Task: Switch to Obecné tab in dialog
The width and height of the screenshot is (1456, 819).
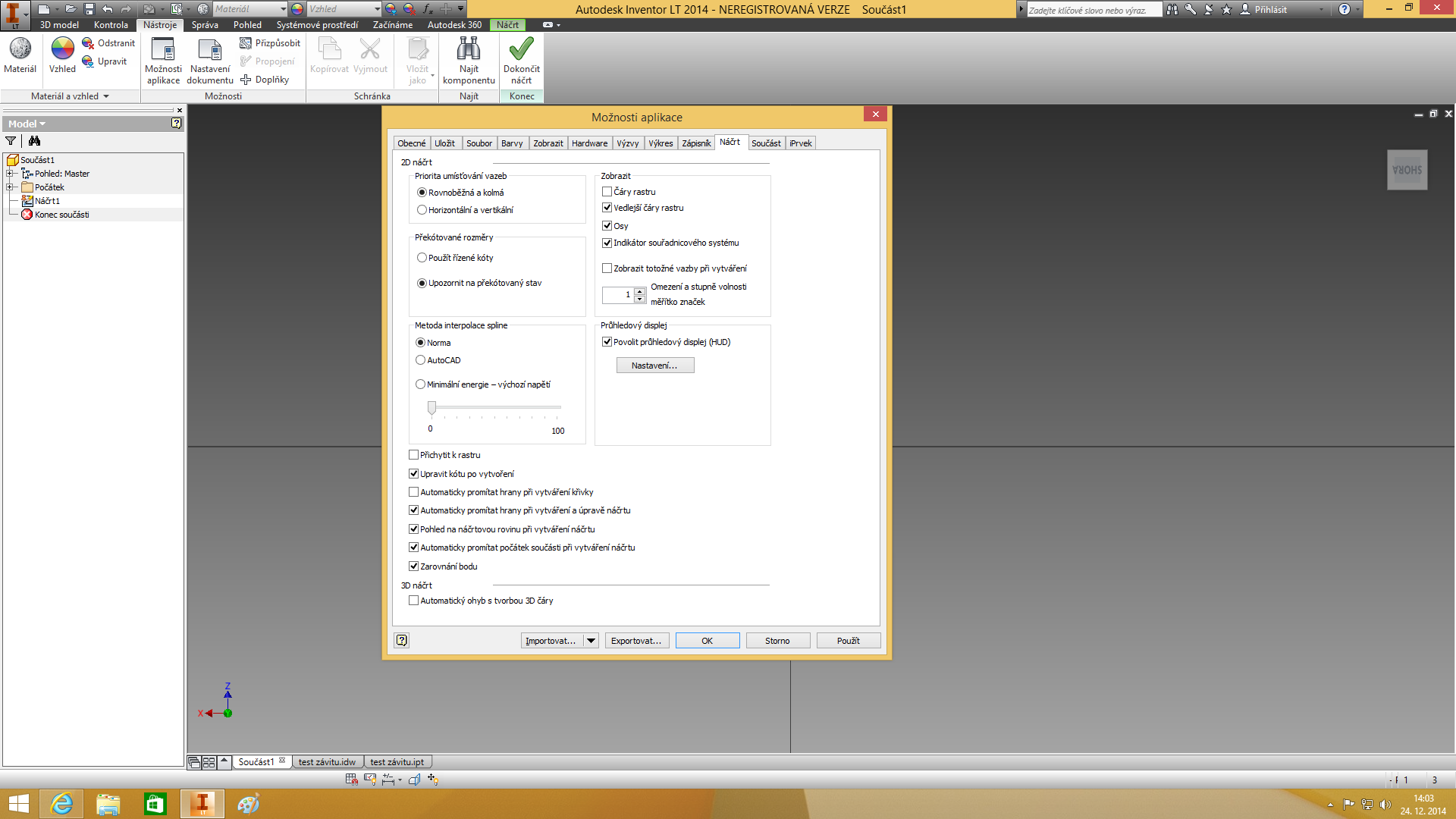Action: point(412,143)
